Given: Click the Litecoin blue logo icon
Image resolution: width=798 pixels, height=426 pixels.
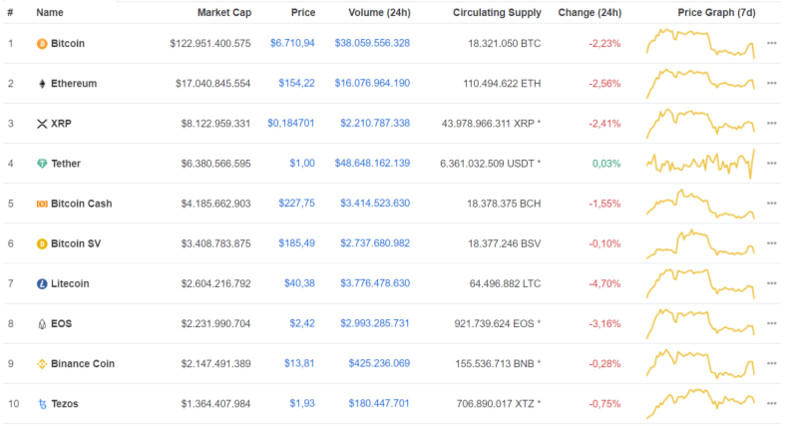Looking at the screenshot, I should (42, 284).
